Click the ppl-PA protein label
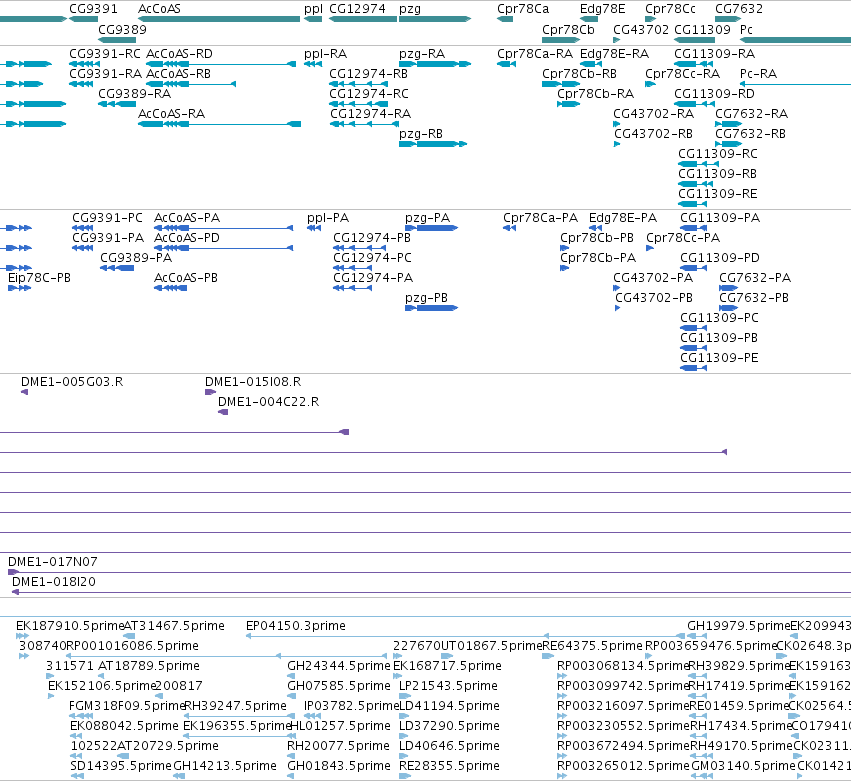The width and height of the screenshot is (851, 781). pyautogui.click(x=328, y=218)
